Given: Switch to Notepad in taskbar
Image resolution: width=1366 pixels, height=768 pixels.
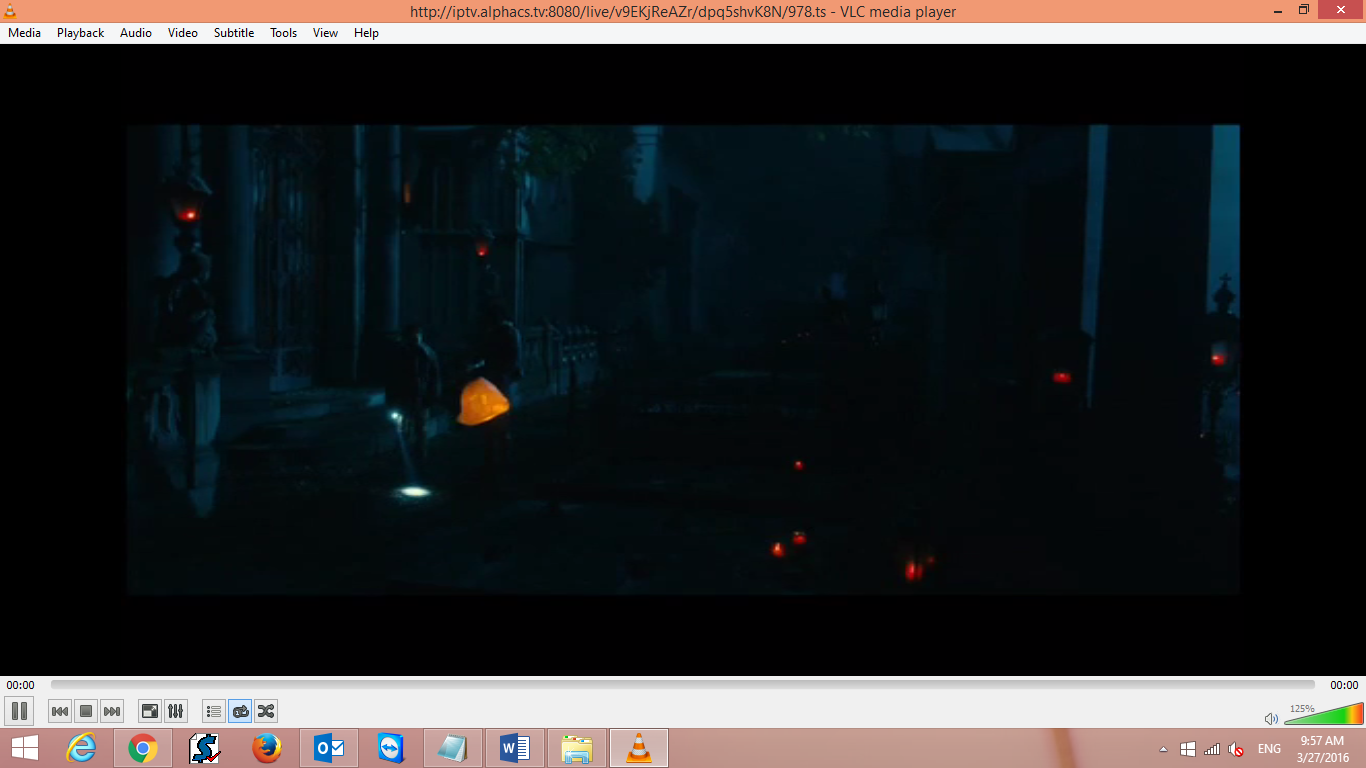Looking at the screenshot, I should pos(453,748).
